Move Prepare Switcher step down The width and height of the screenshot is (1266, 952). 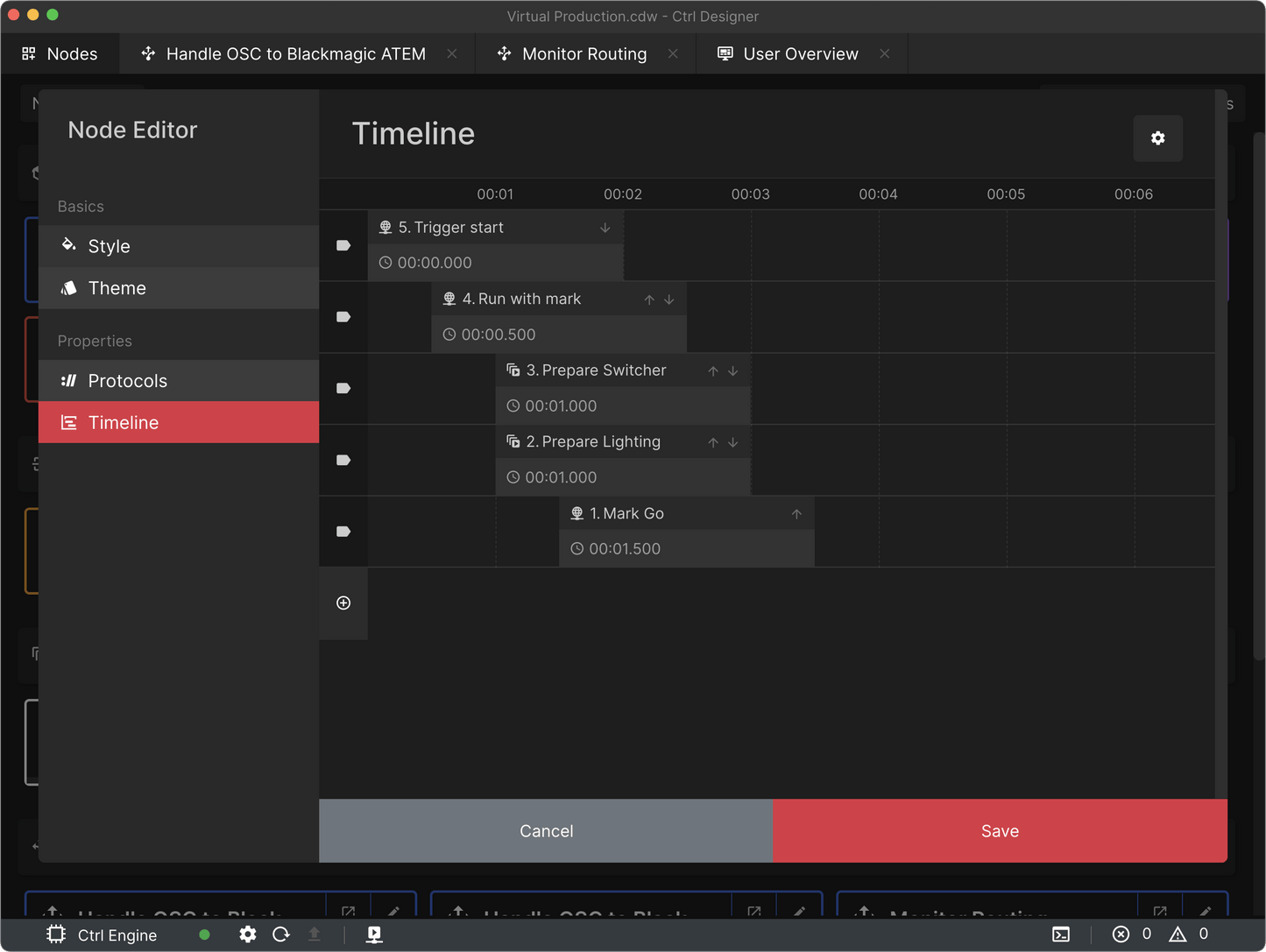click(x=733, y=371)
